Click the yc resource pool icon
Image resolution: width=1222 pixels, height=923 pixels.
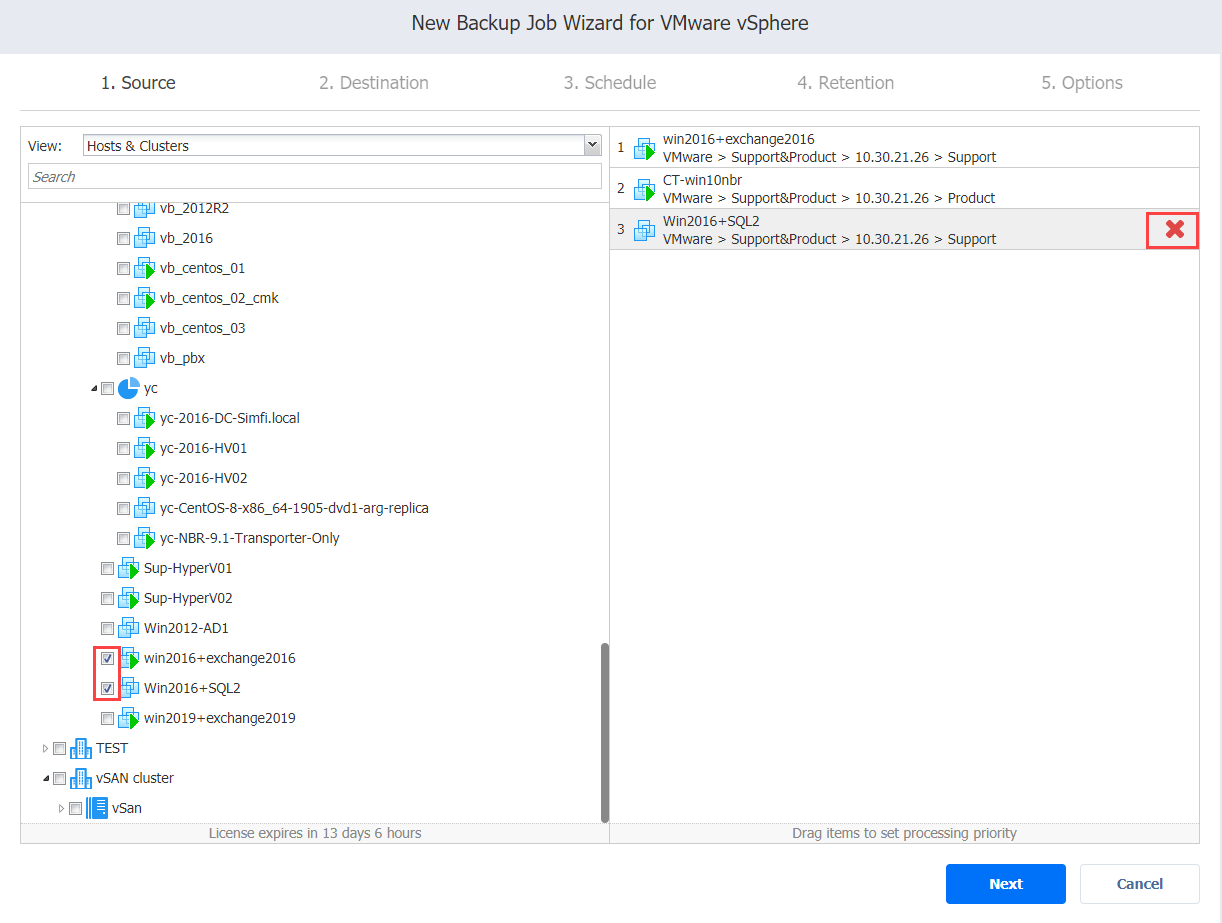128,388
